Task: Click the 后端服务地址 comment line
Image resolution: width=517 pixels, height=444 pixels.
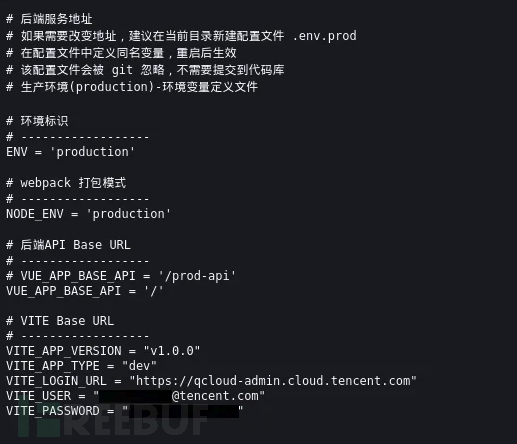Action: [49, 19]
